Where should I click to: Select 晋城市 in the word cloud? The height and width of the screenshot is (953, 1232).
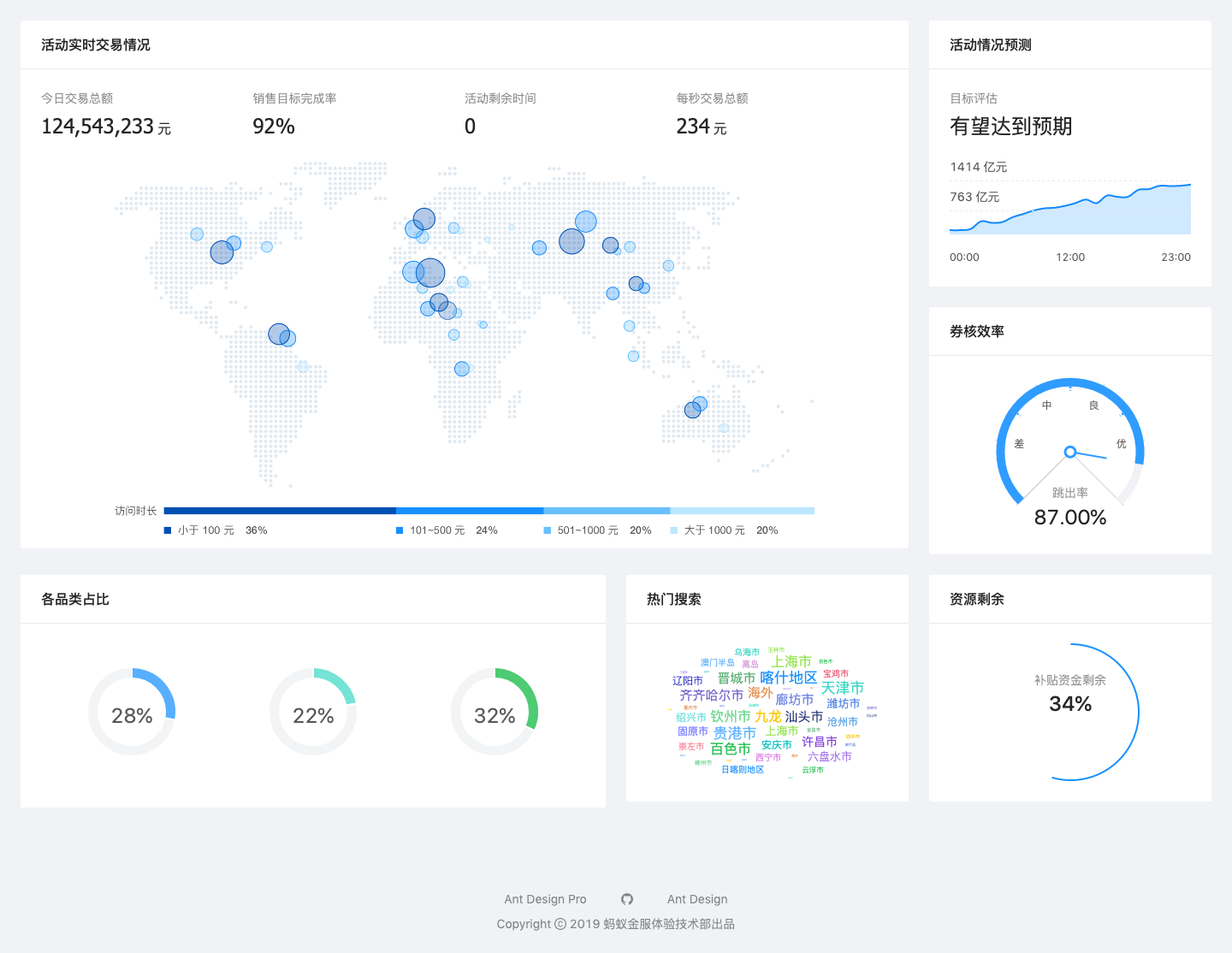[737, 678]
